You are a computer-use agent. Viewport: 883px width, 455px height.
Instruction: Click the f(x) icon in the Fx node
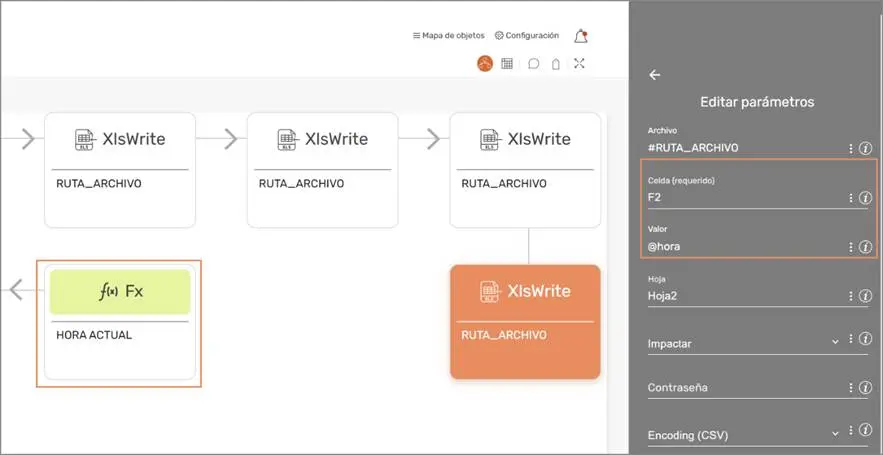click(x=108, y=292)
